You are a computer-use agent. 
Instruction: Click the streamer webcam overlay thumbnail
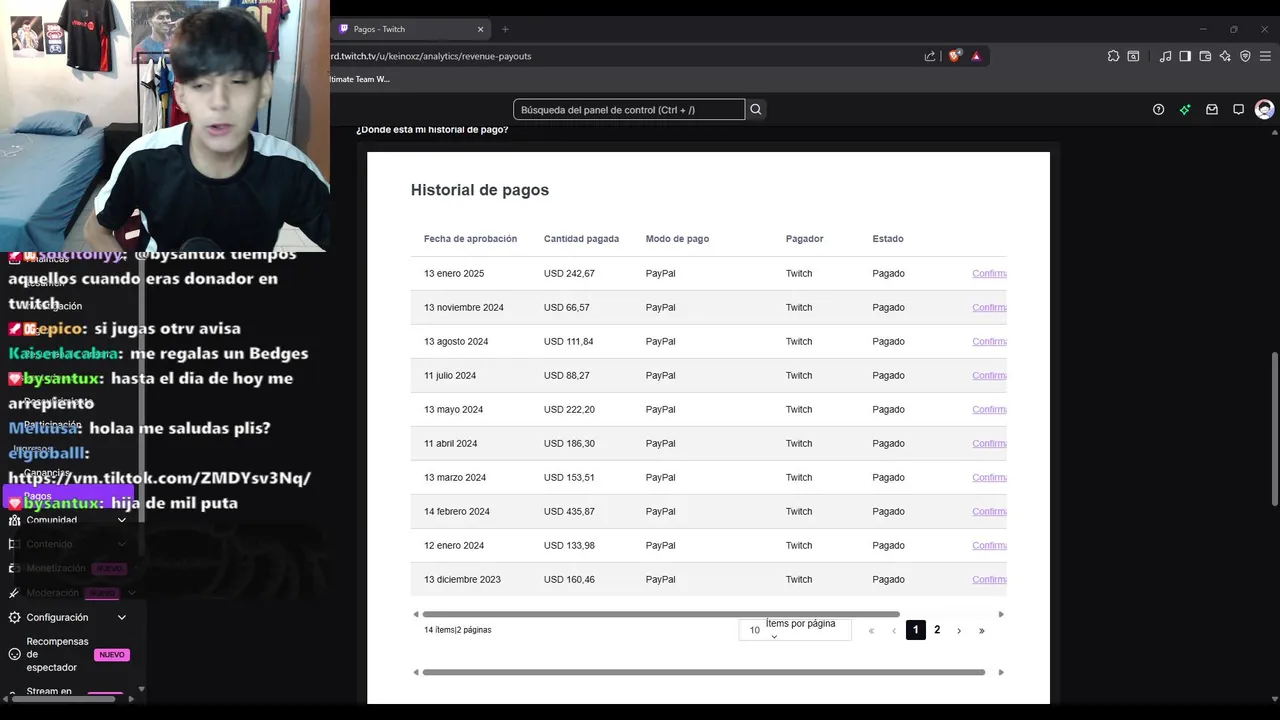click(x=165, y=125)
